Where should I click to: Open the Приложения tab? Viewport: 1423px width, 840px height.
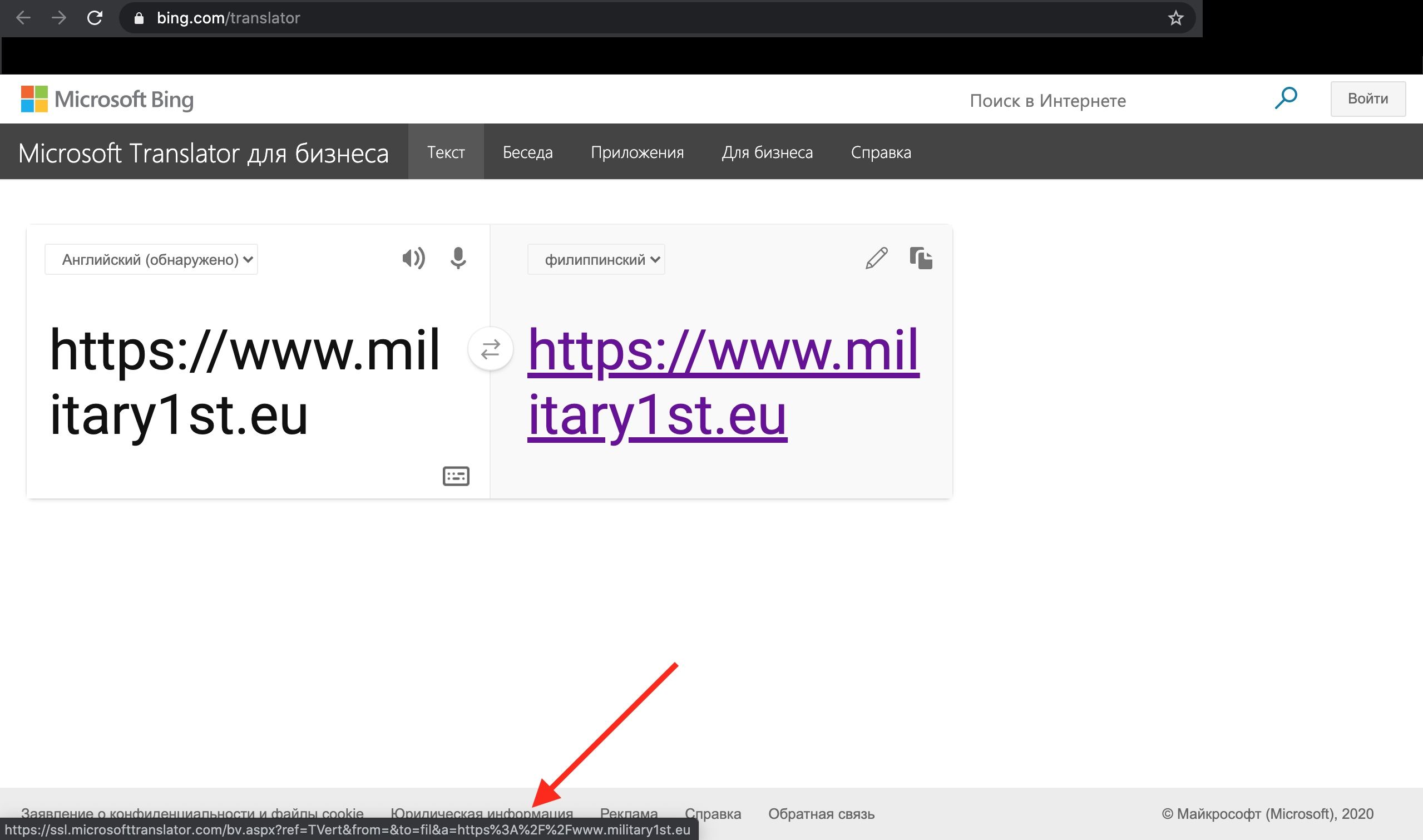click(638, 152)
